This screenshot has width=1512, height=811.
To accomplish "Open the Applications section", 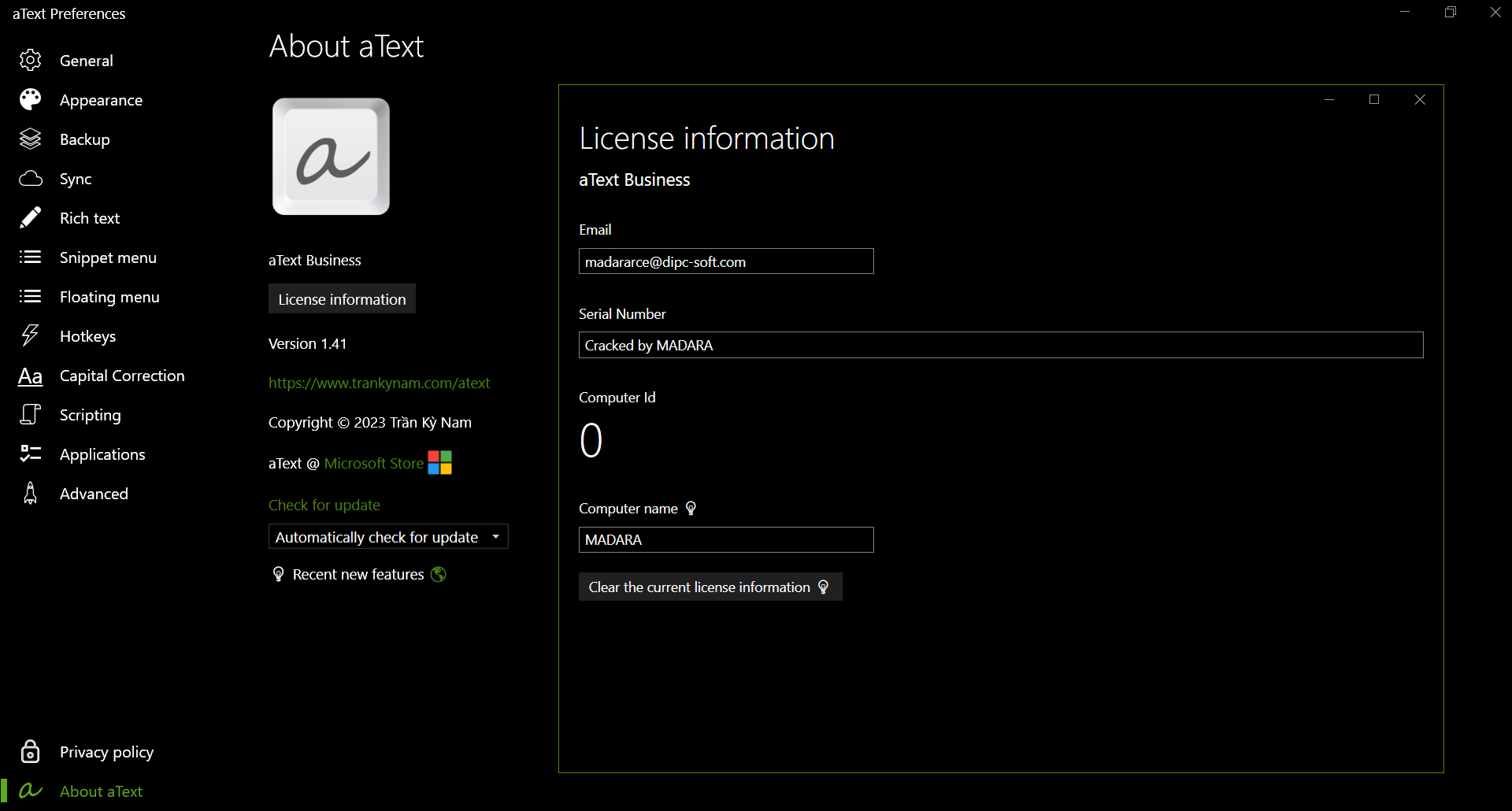I will tap(102, 454).
